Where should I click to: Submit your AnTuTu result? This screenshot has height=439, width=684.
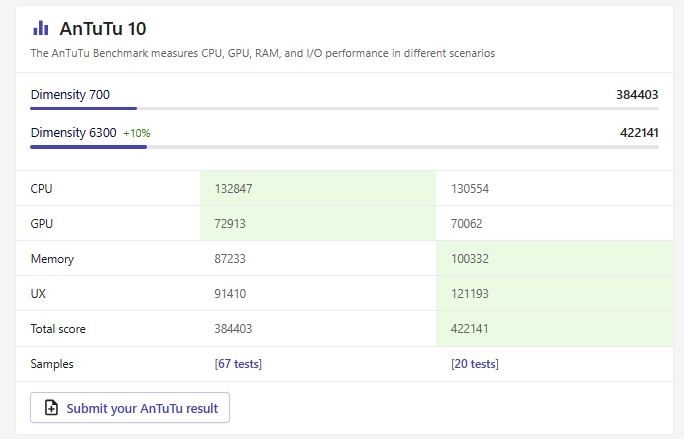tap(130, 408)
